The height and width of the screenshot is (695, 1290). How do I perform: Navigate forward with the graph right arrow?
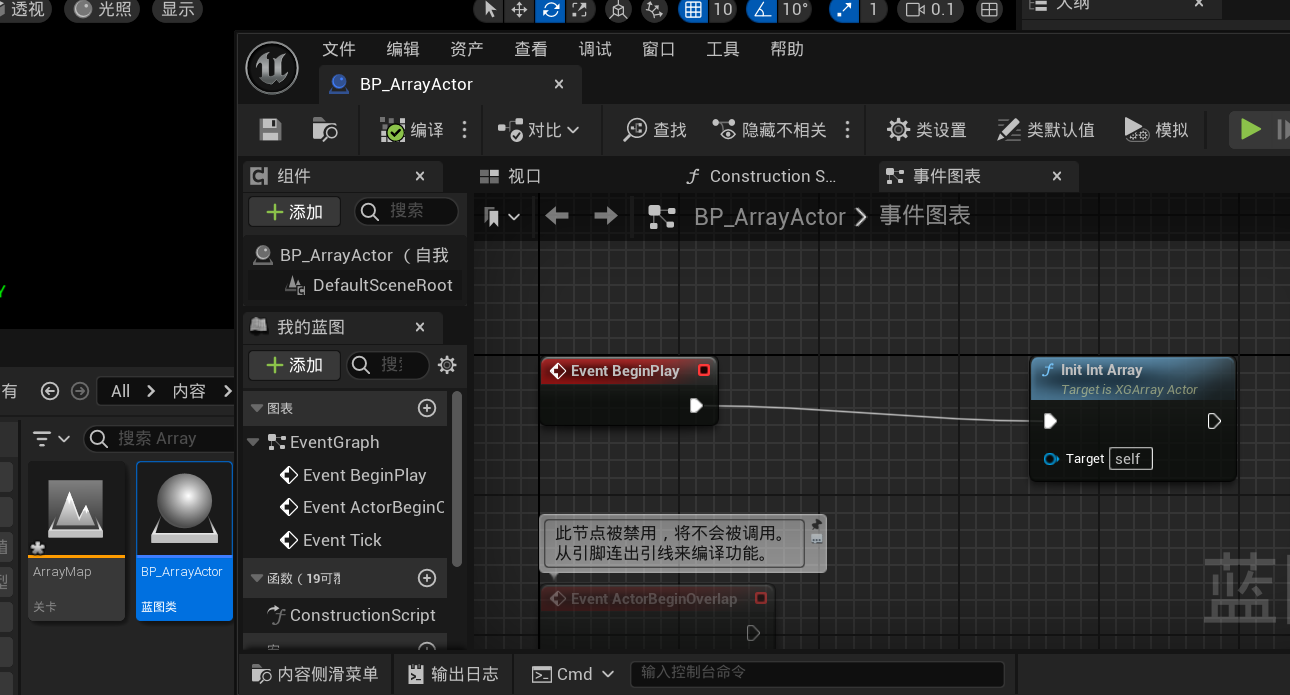pyautogui.click(x=605, y=216)
